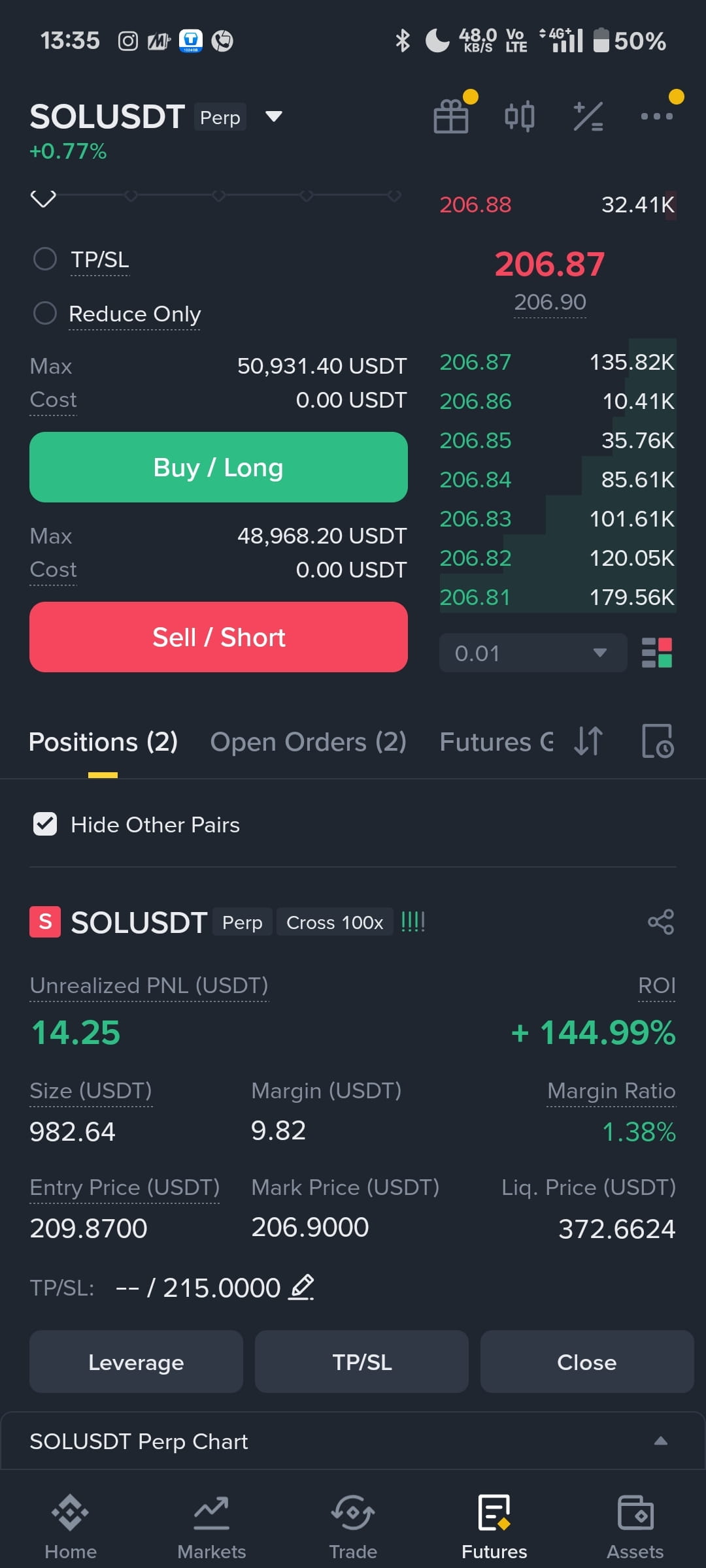Open the 0.01 price precision dropdown
The height and width of the screenshot is (1568, 706).
click(x=533, y=653)
